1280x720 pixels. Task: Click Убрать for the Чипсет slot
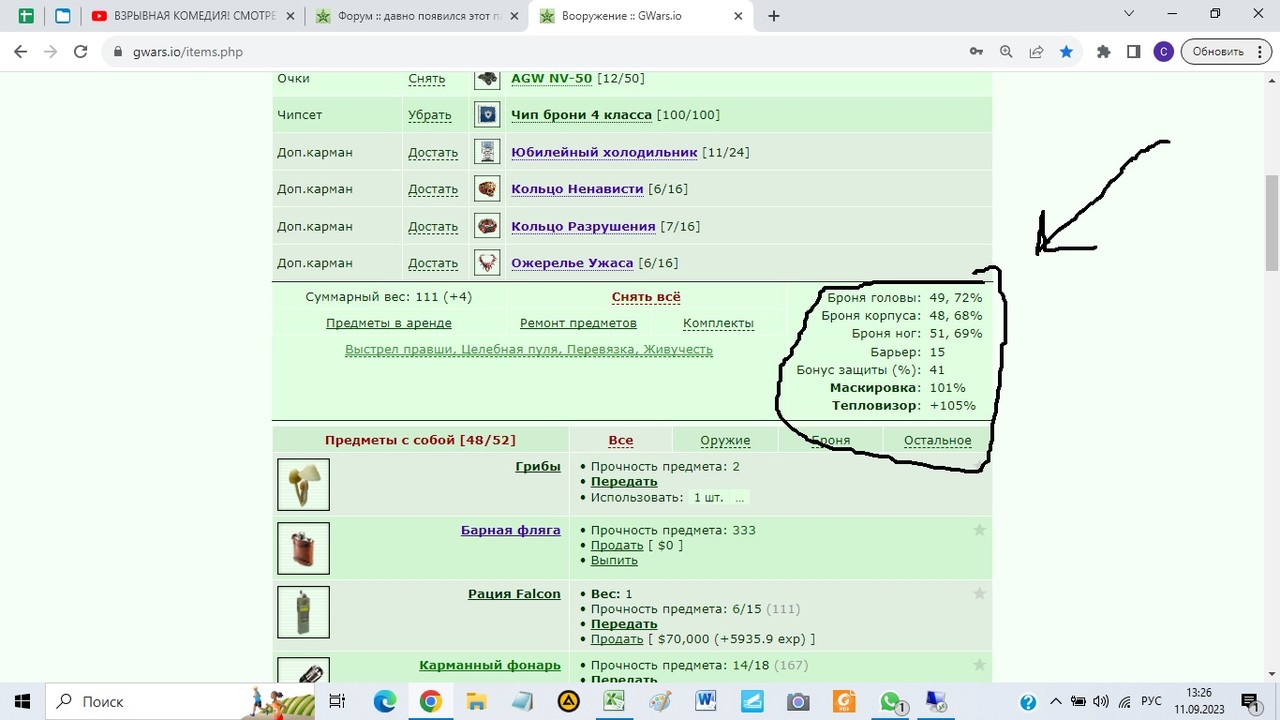(430, 115)
